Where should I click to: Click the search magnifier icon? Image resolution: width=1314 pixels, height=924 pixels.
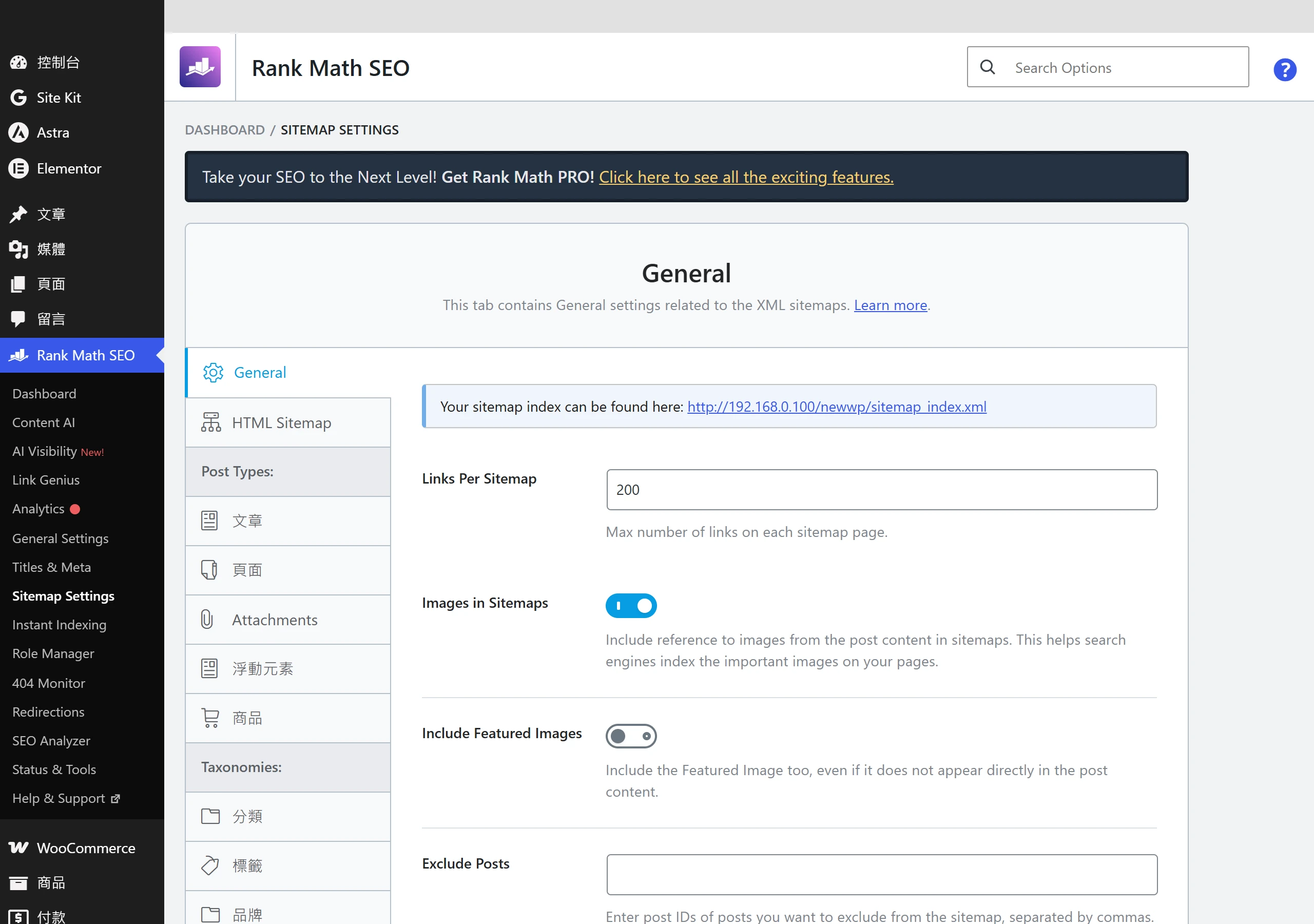pyautogui.click(x=987, y=67)
